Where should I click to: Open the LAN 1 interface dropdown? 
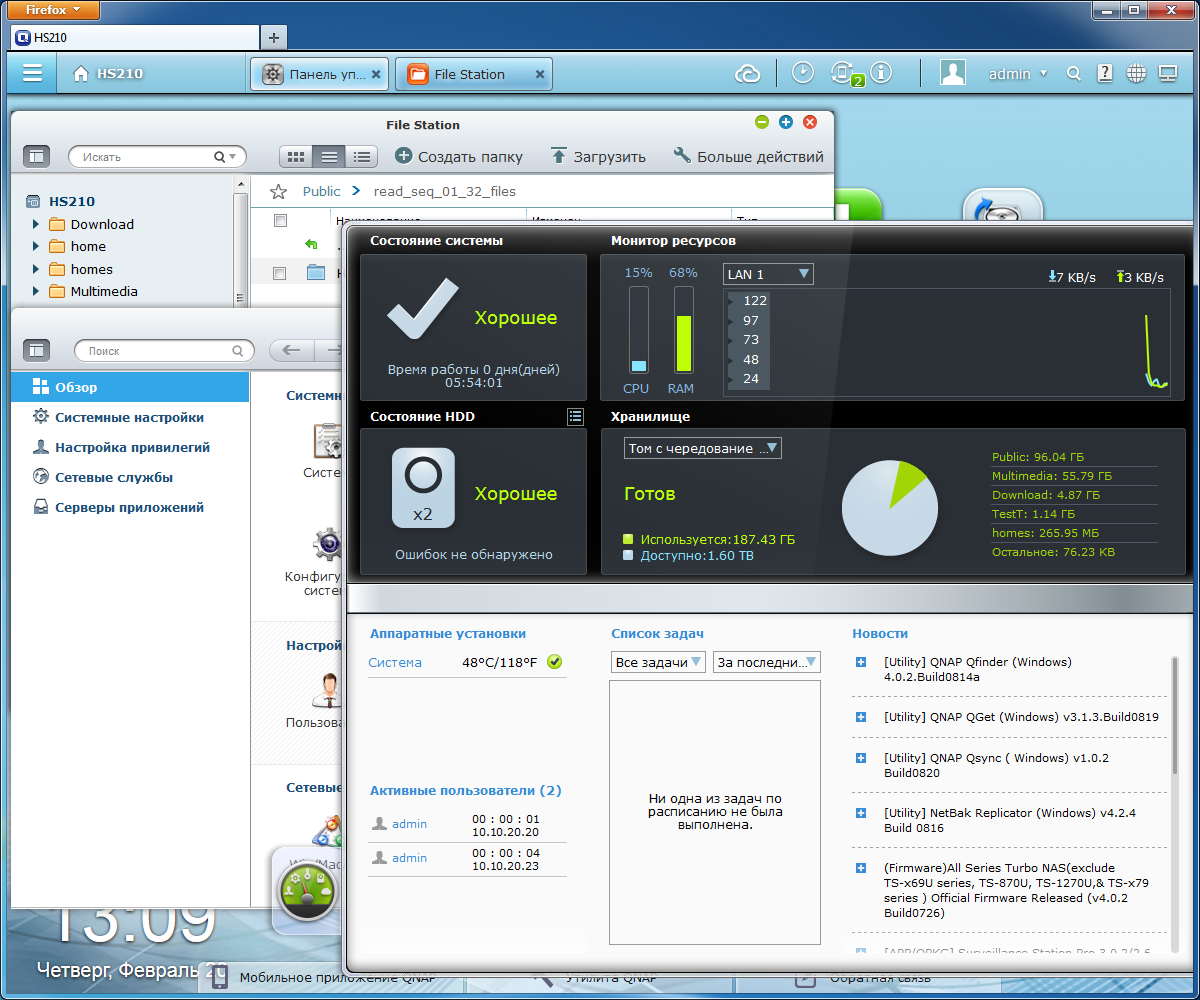pos(768,274)
